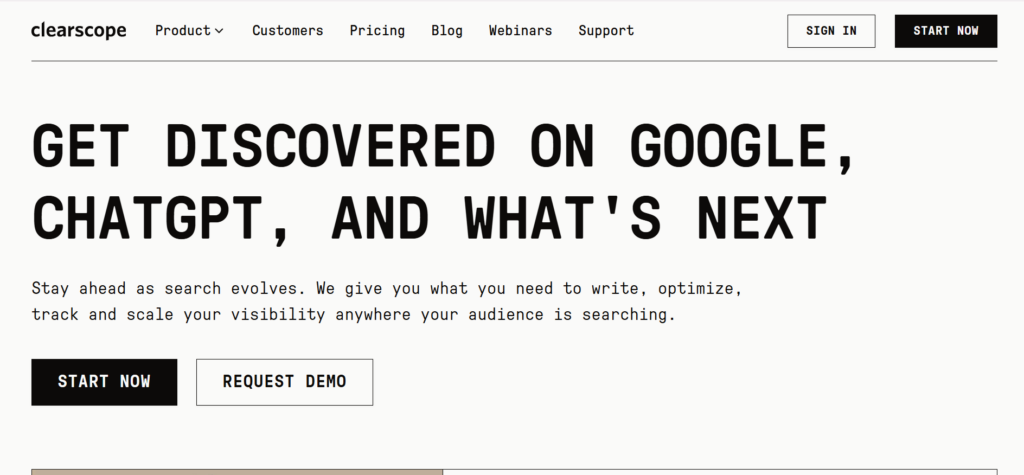Click START NOW below the hero text
Viewport: 1024px width, 475px height.
[104, 382]
